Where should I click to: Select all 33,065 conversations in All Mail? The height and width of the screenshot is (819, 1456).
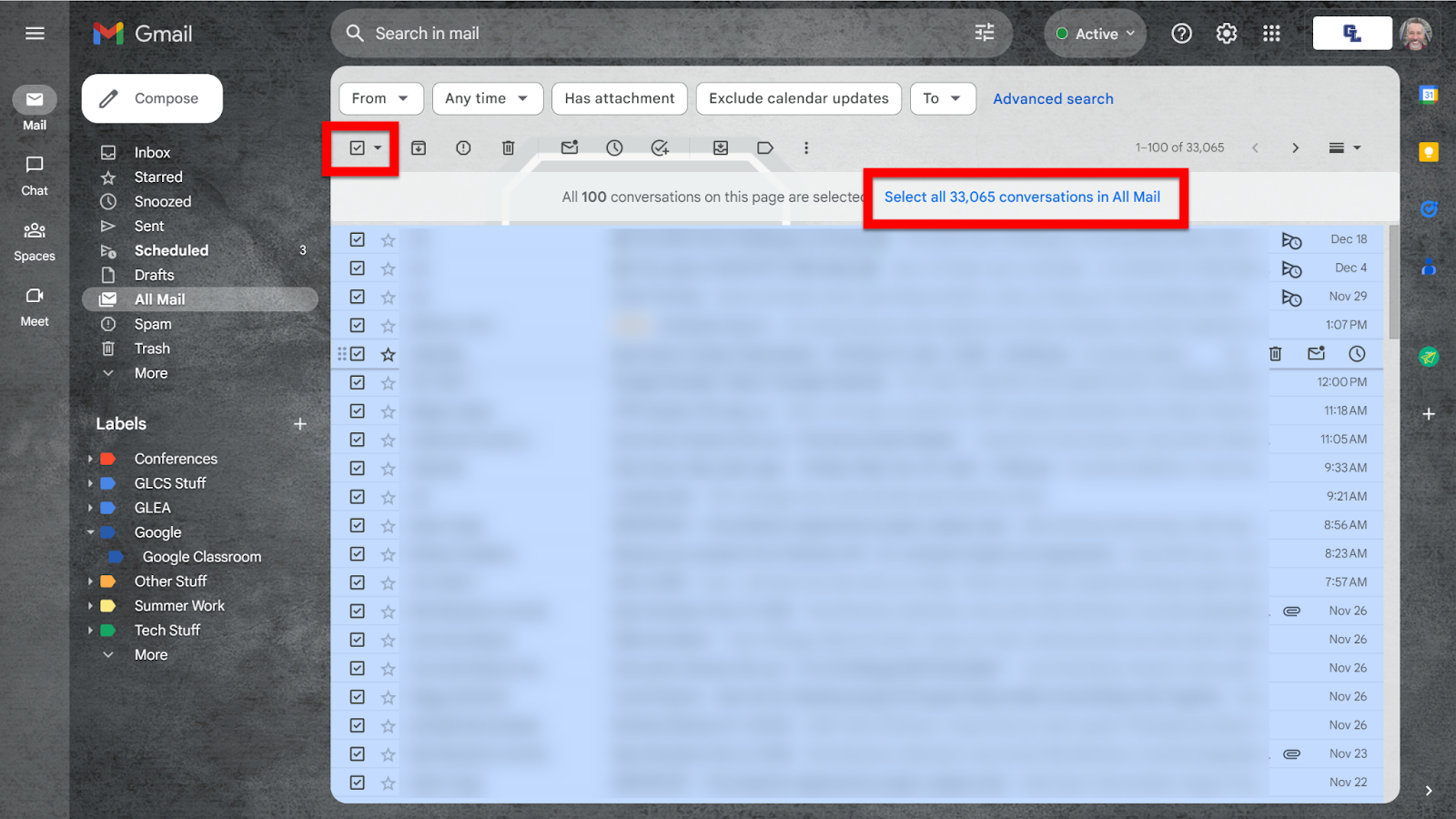pos(1022,197)
